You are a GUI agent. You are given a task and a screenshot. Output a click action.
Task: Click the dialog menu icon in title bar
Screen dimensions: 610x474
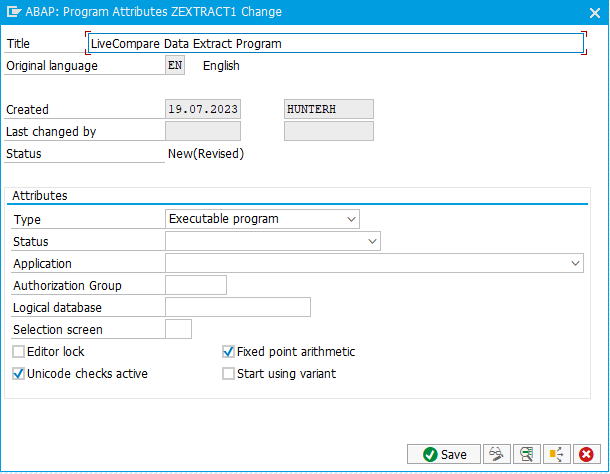14,12
